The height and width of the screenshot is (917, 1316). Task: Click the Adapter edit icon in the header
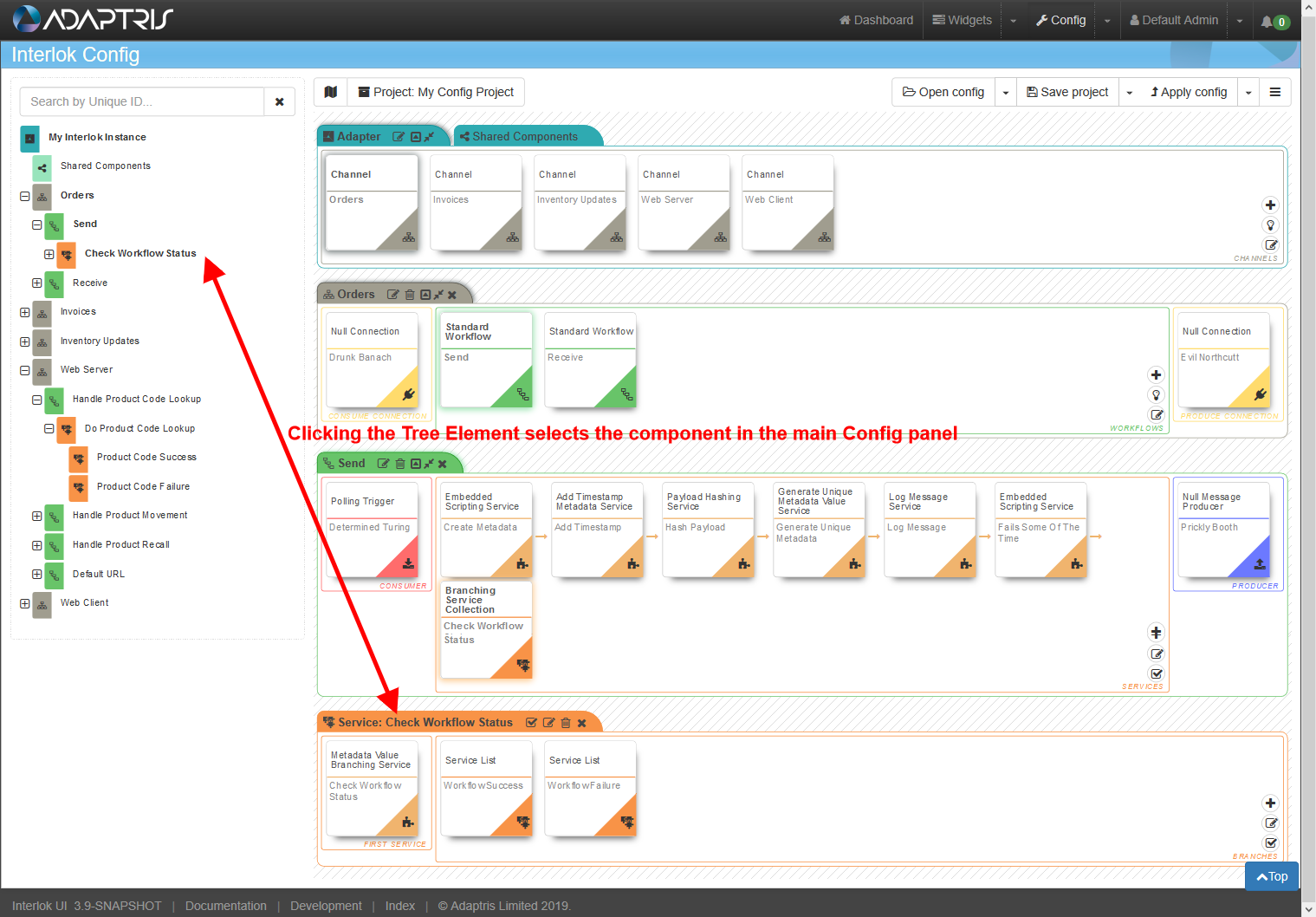[399, 137]
